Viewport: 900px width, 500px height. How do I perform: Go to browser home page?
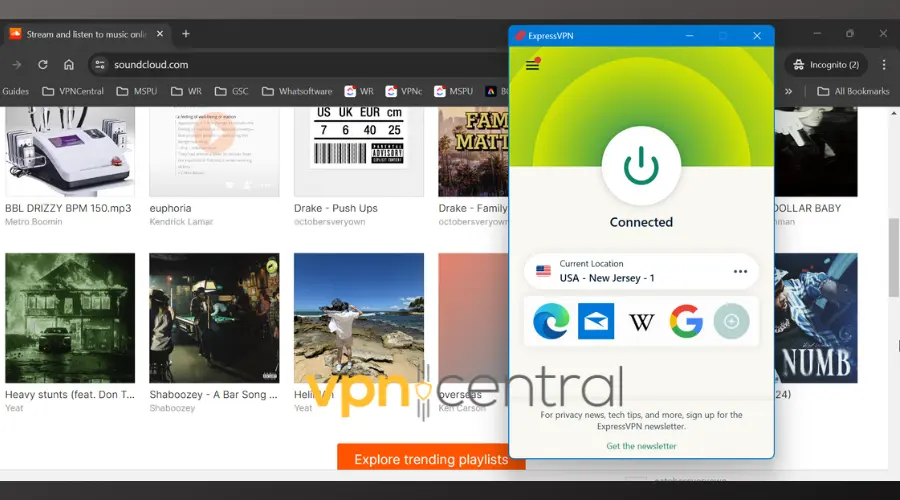[x=69, y=65]
